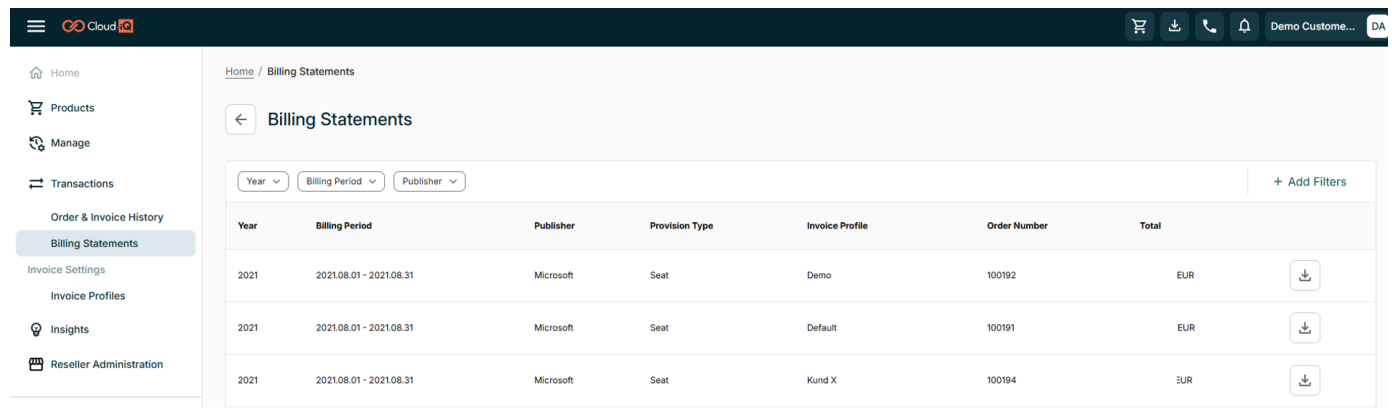Open the shopping cart icon in header
This screenshot has height=410, width=1392.
[1140, 27]
